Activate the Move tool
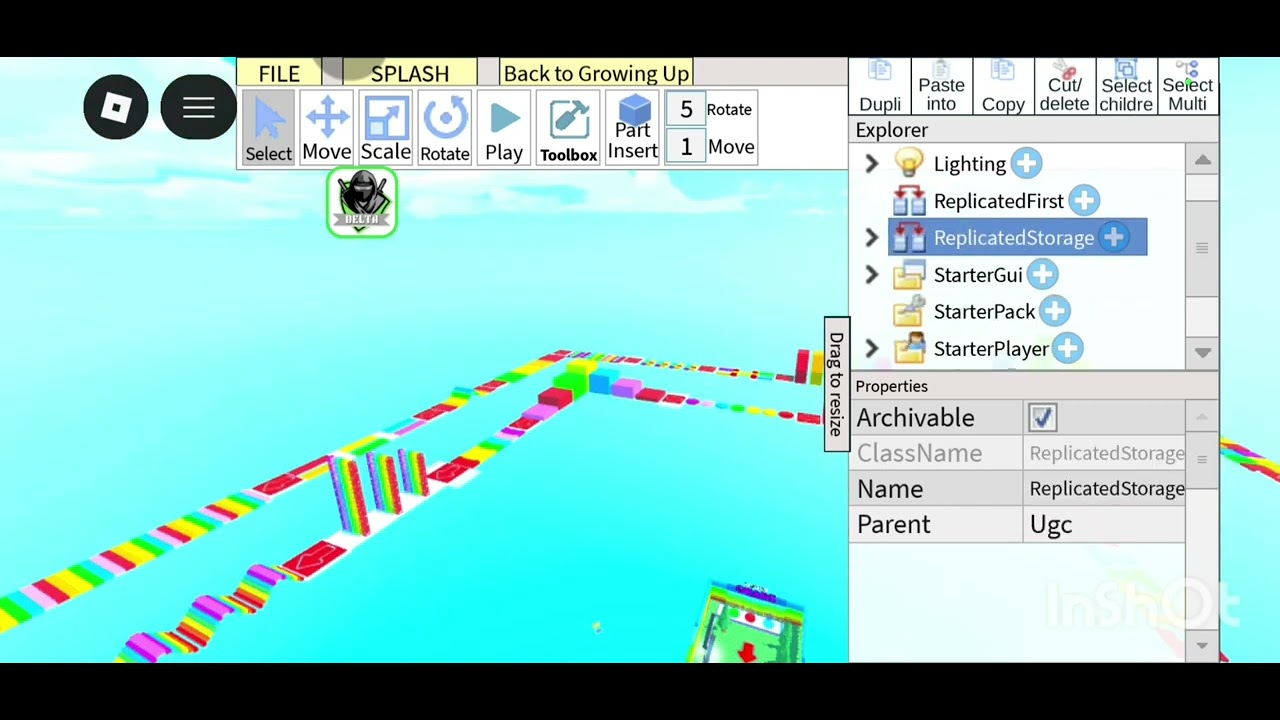Image resolution: width=1280 pixels, height=720 pixels. [327, 127]
